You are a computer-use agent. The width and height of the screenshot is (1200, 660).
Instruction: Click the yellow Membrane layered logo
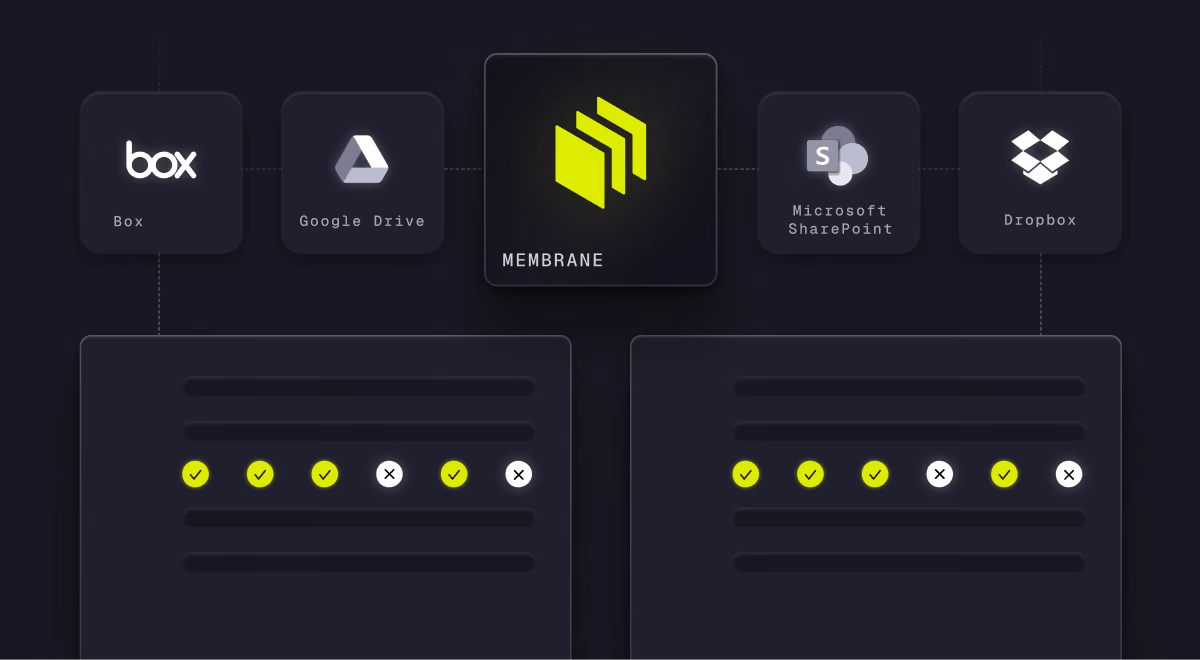[601, 153]
